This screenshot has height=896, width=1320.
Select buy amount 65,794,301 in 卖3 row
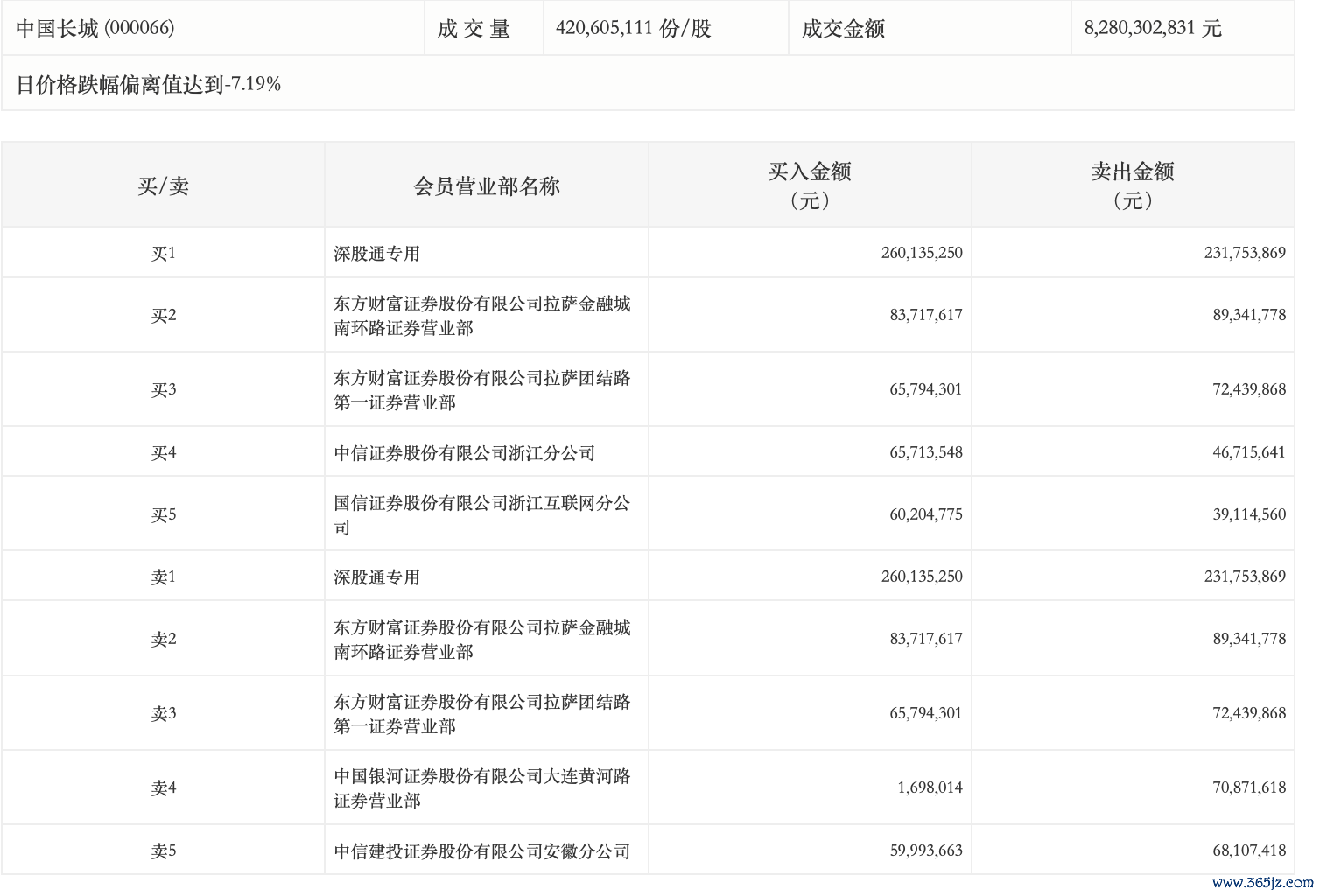pyautogui.click(x=926, y=713)
